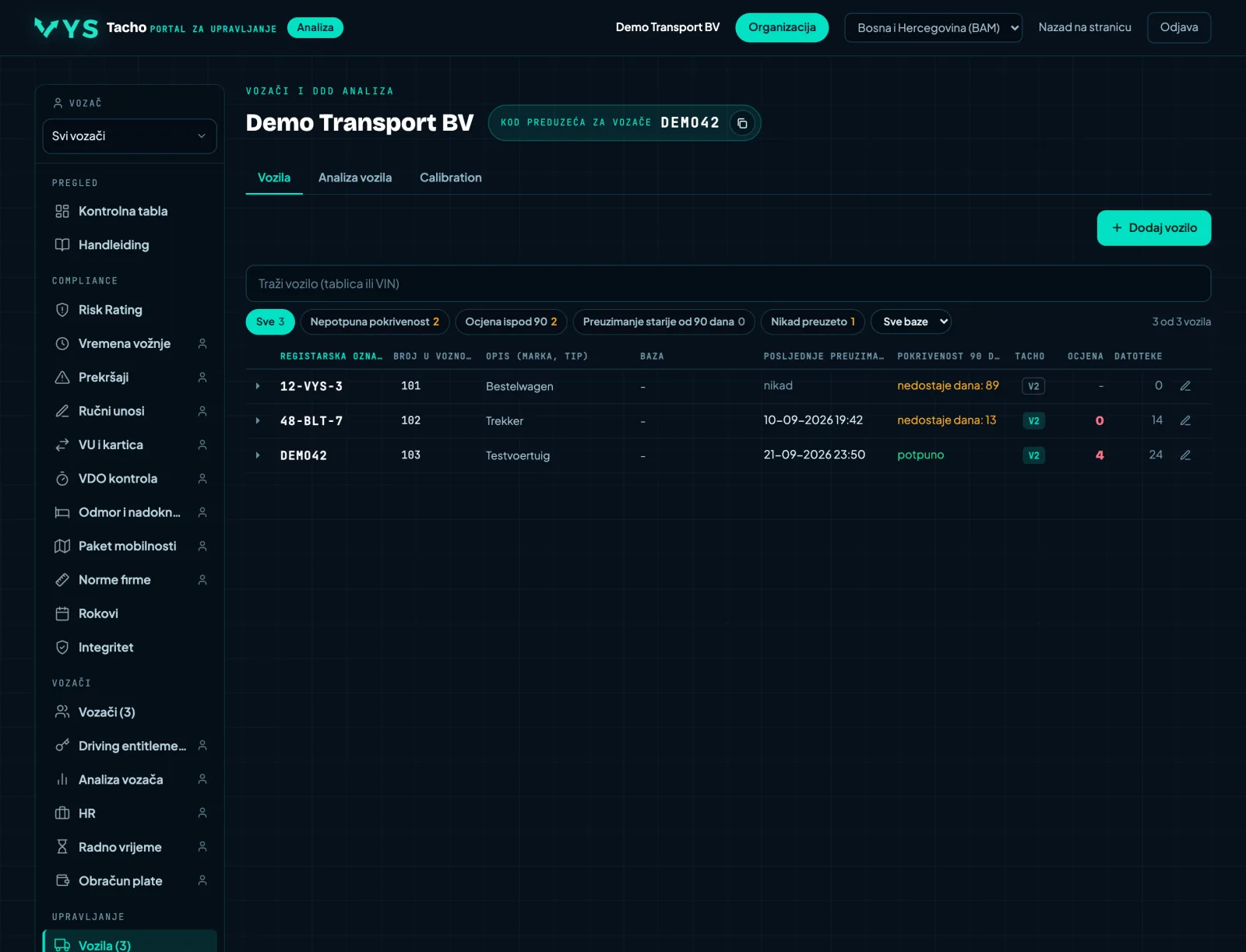Open Obračun plate wallet icon

point(62,880)
